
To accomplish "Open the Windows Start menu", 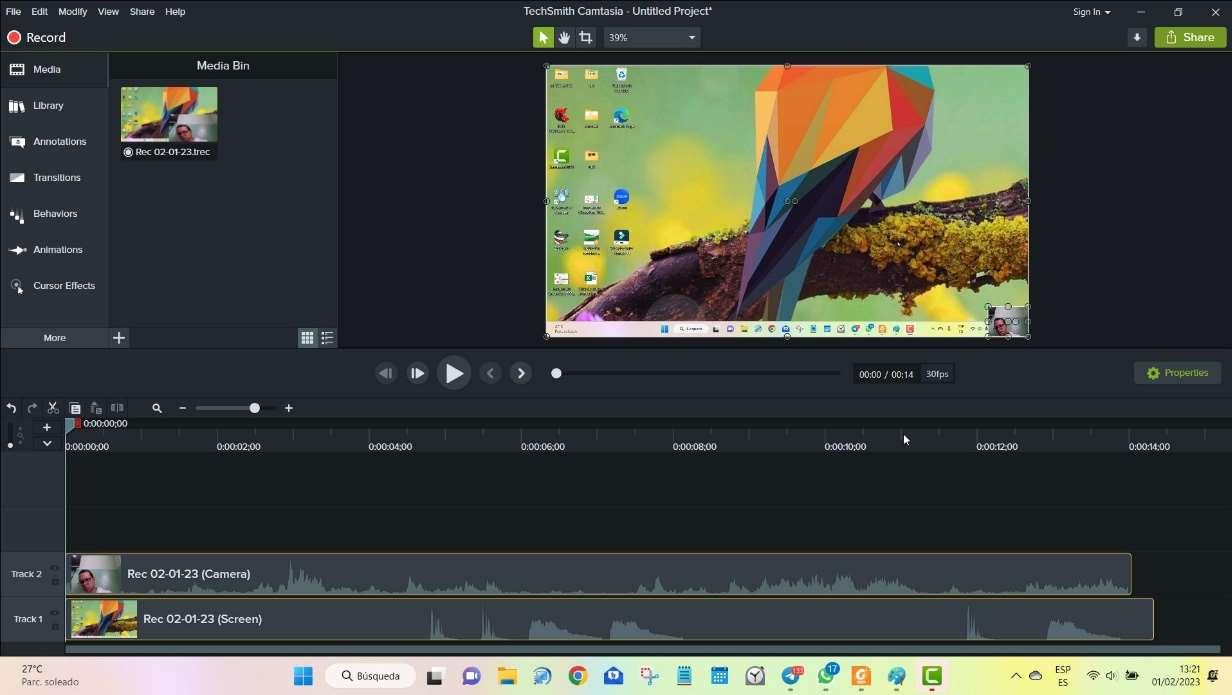I will click(x=303, y=676).
